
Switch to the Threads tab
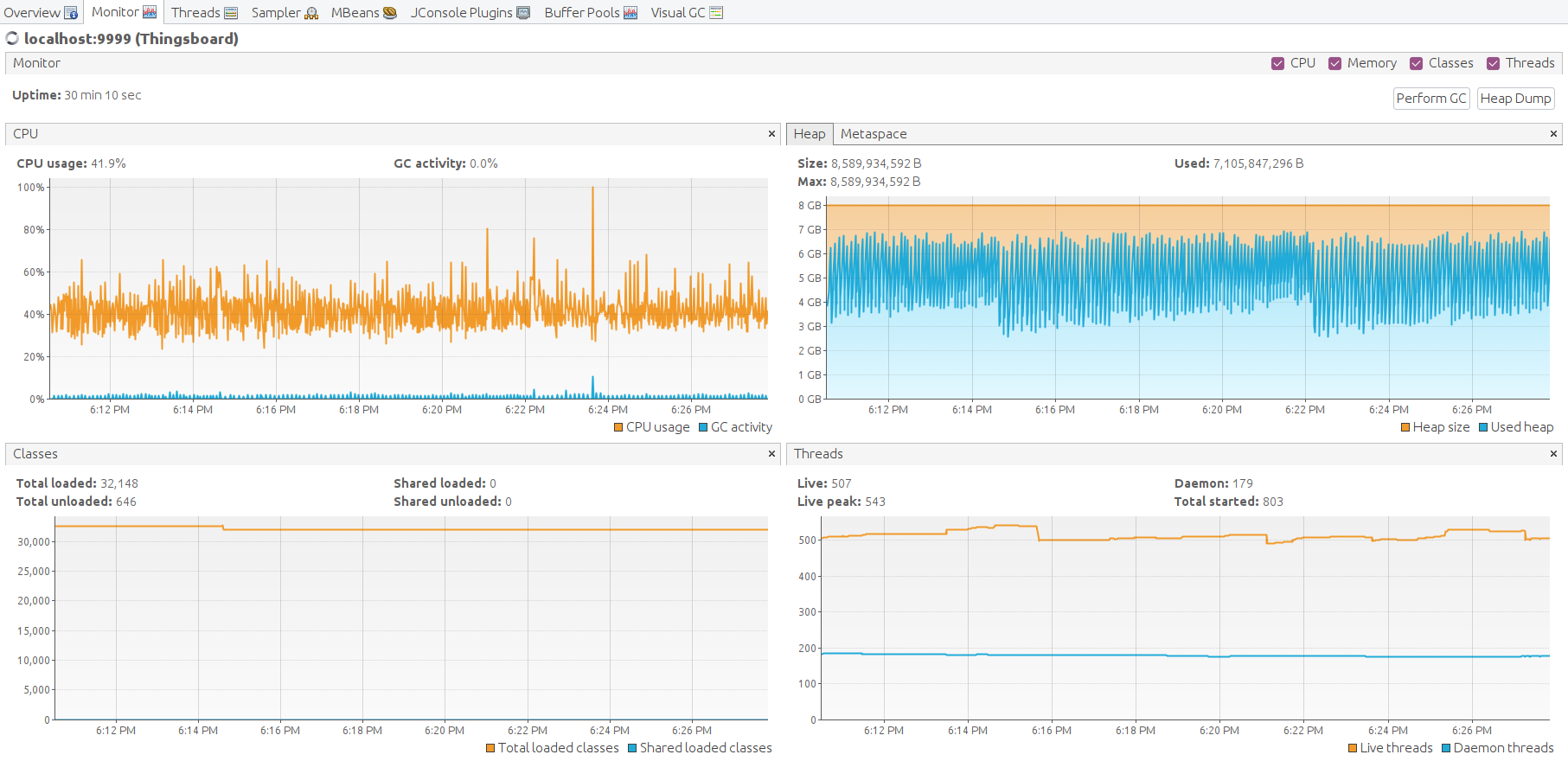(203, 12)
